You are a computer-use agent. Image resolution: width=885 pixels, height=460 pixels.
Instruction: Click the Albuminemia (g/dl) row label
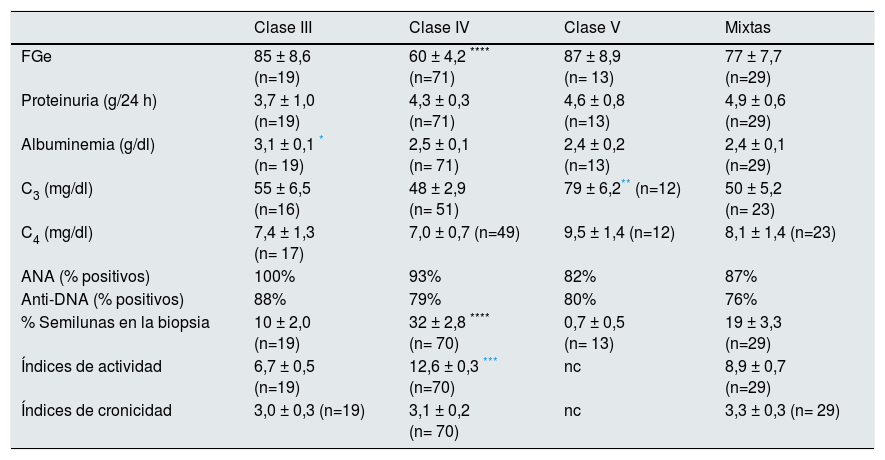point(88,145)
